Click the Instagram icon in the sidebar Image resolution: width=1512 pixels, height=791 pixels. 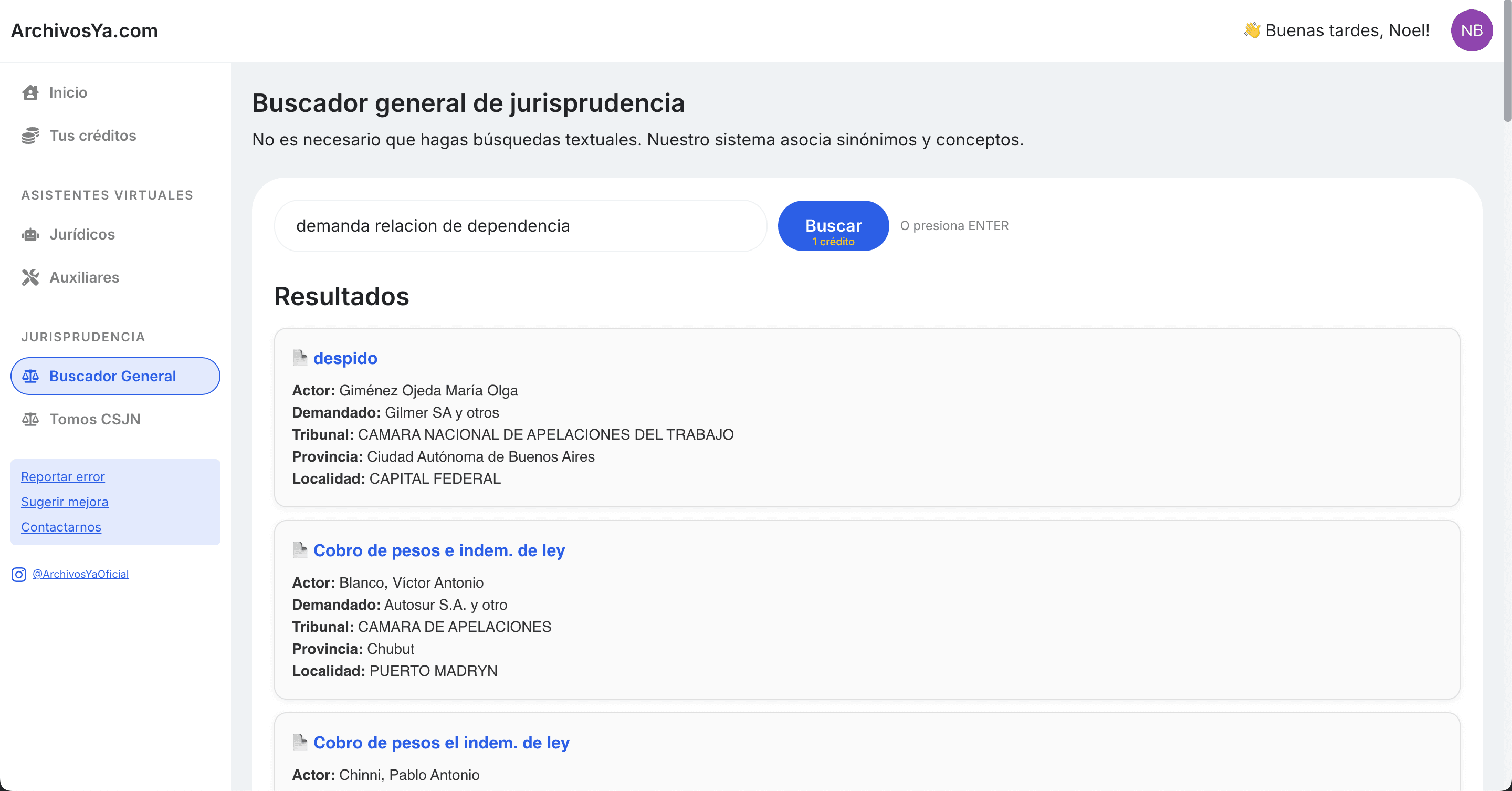click(x=18, y=574)
